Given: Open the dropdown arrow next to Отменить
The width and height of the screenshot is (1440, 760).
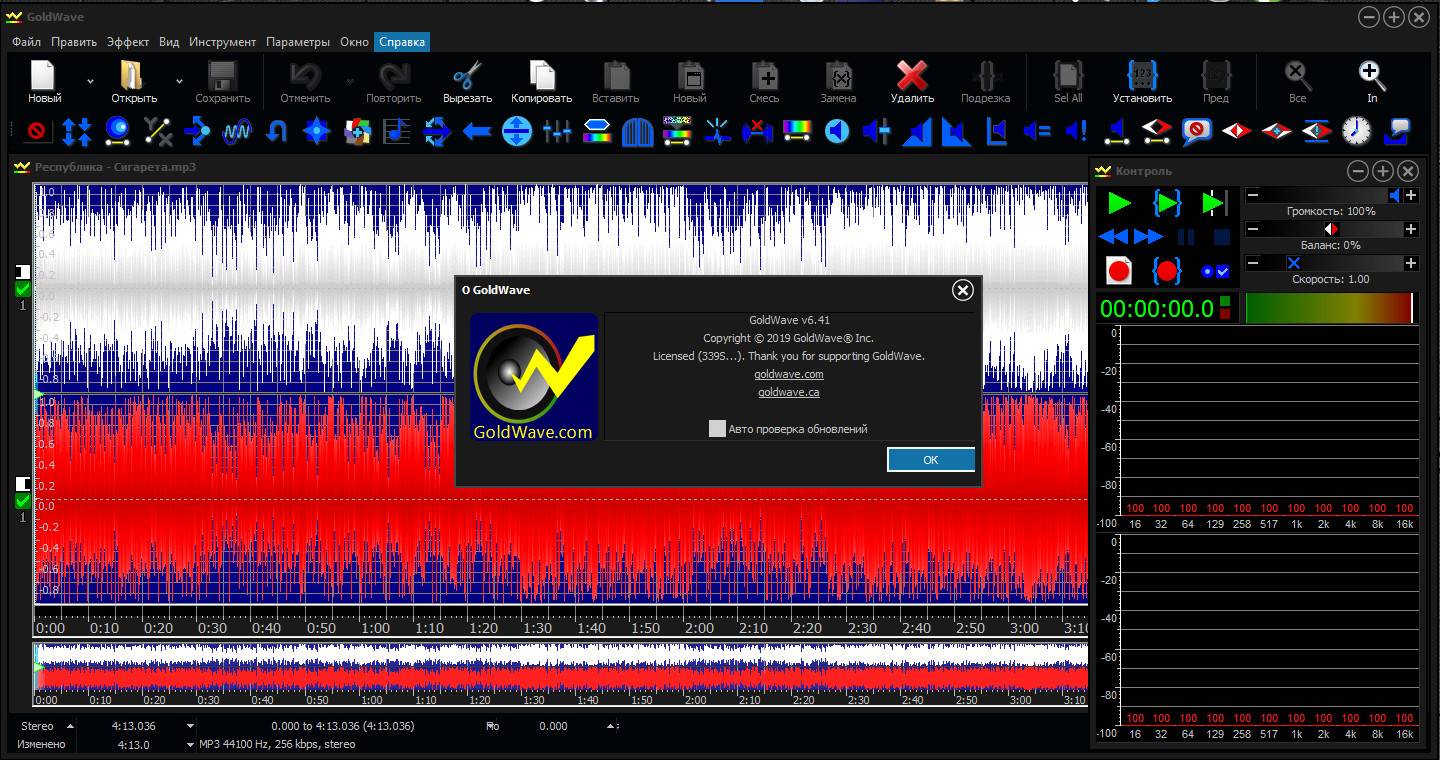Looking at the screenshot, I should [x=350, y=81].
